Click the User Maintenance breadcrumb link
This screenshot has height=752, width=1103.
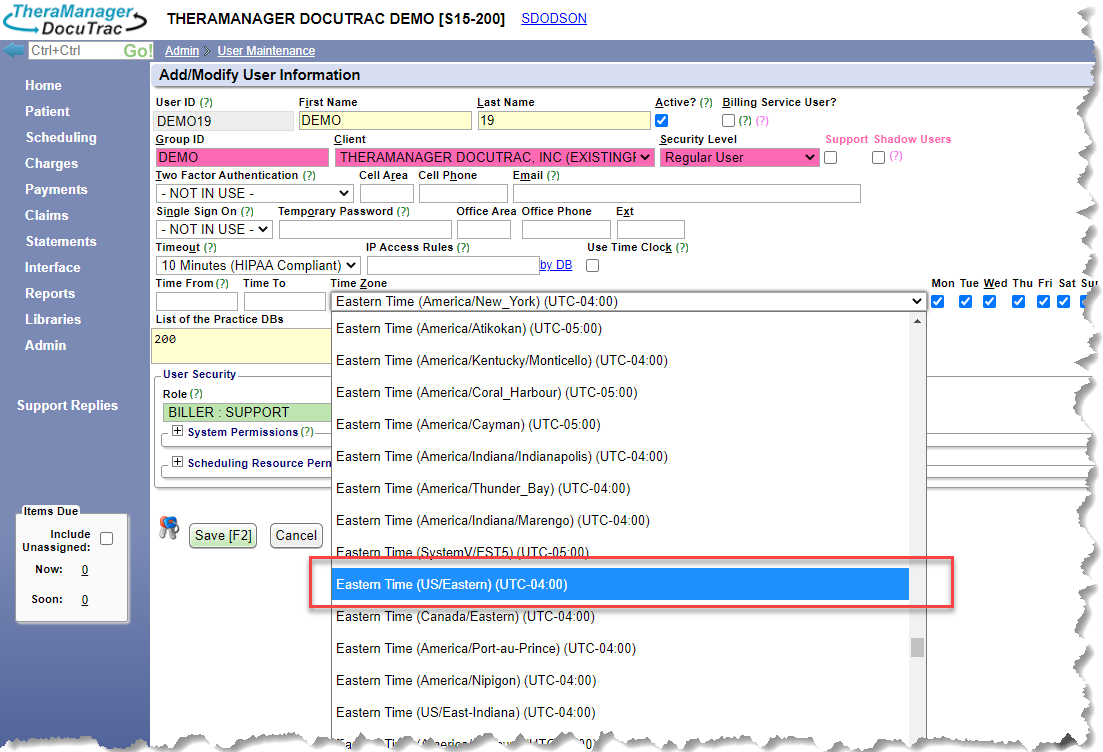[266, 51]
